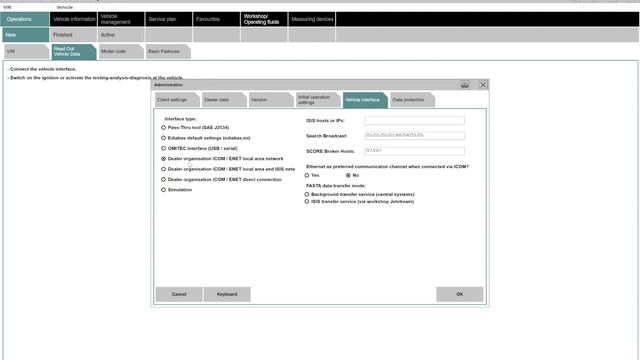Choose the Simulation interface type
Screen dimensions: 640x360
164,190
